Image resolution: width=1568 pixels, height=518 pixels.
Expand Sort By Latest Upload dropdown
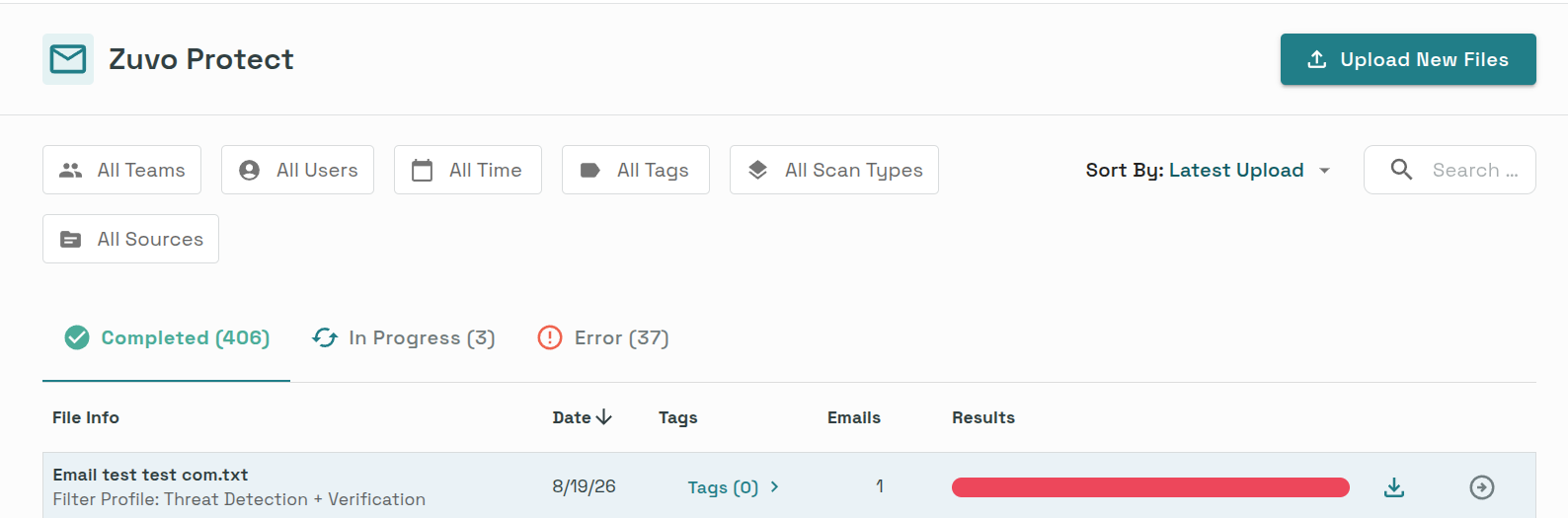click(x=1209, y=170)
